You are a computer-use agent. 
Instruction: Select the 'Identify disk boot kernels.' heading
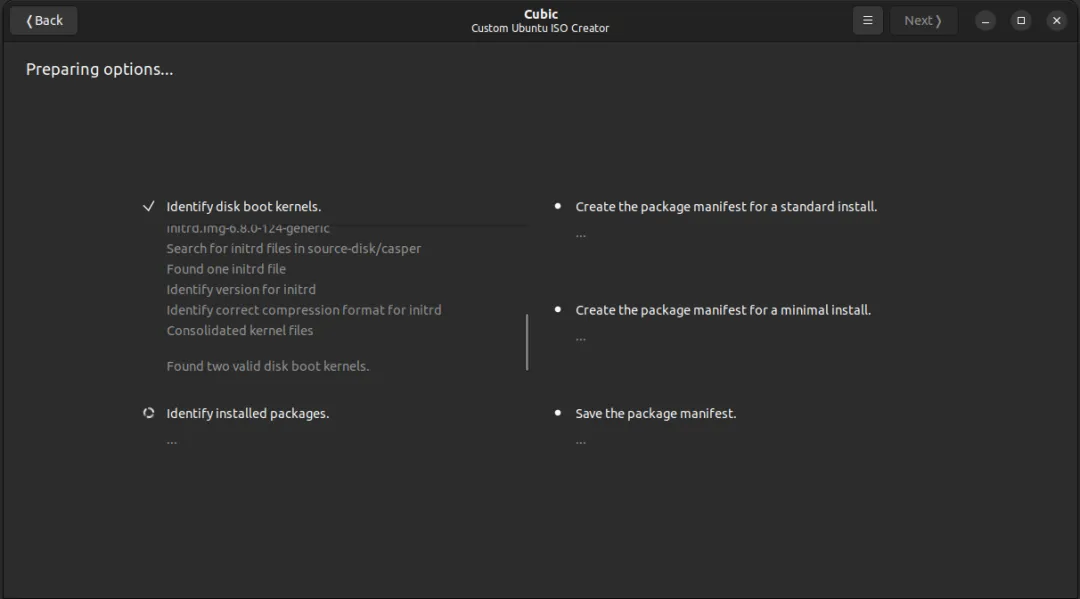[x=244, y=207]
